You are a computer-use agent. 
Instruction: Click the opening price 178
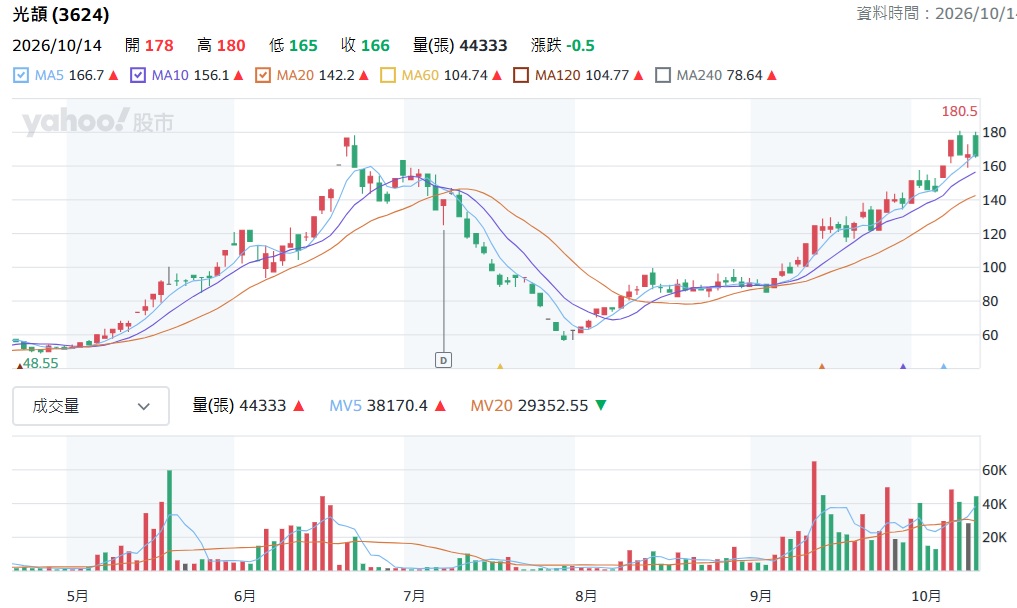coord(159,45)
